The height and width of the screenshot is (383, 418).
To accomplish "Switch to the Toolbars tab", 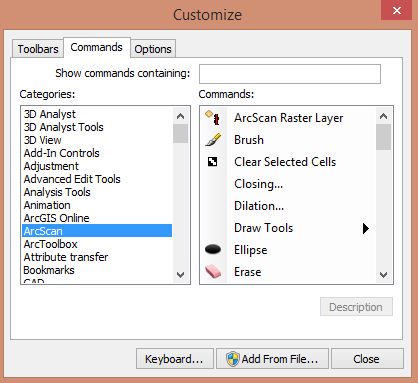I will coord(38,49).
